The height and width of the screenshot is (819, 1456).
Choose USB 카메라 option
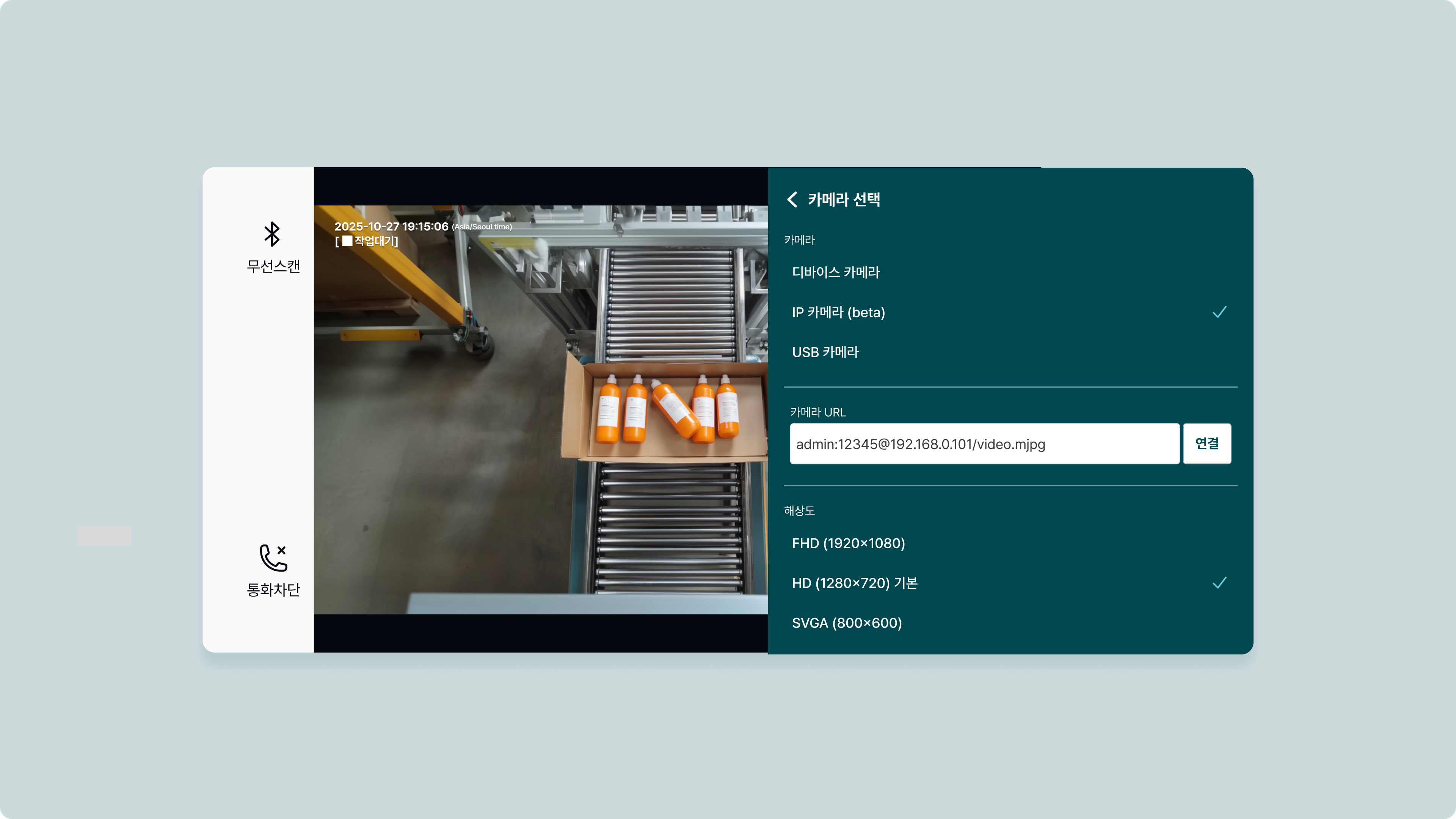825,352
